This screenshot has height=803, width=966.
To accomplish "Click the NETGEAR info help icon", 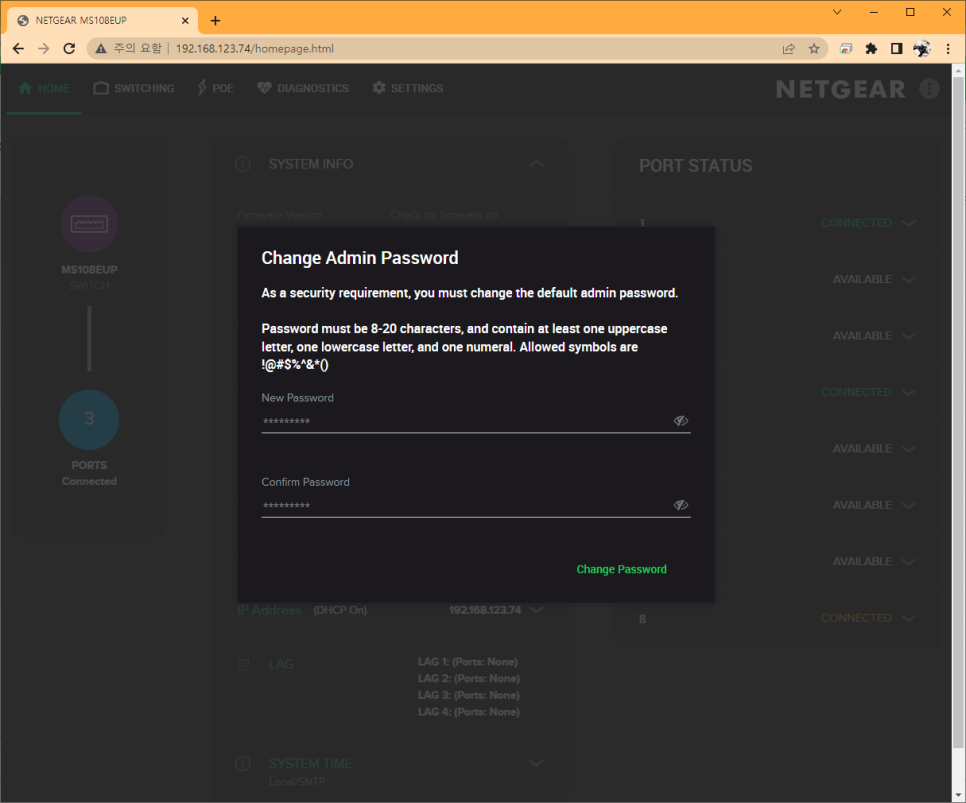I will (x=929, y=89).
